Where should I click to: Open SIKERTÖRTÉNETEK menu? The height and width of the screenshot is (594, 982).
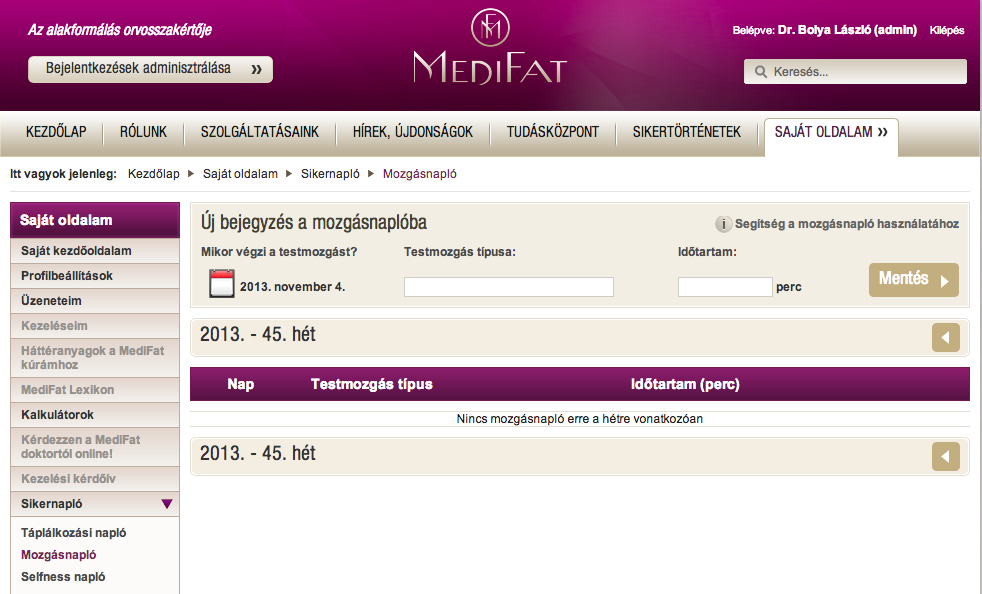click(x=686, y=132)
